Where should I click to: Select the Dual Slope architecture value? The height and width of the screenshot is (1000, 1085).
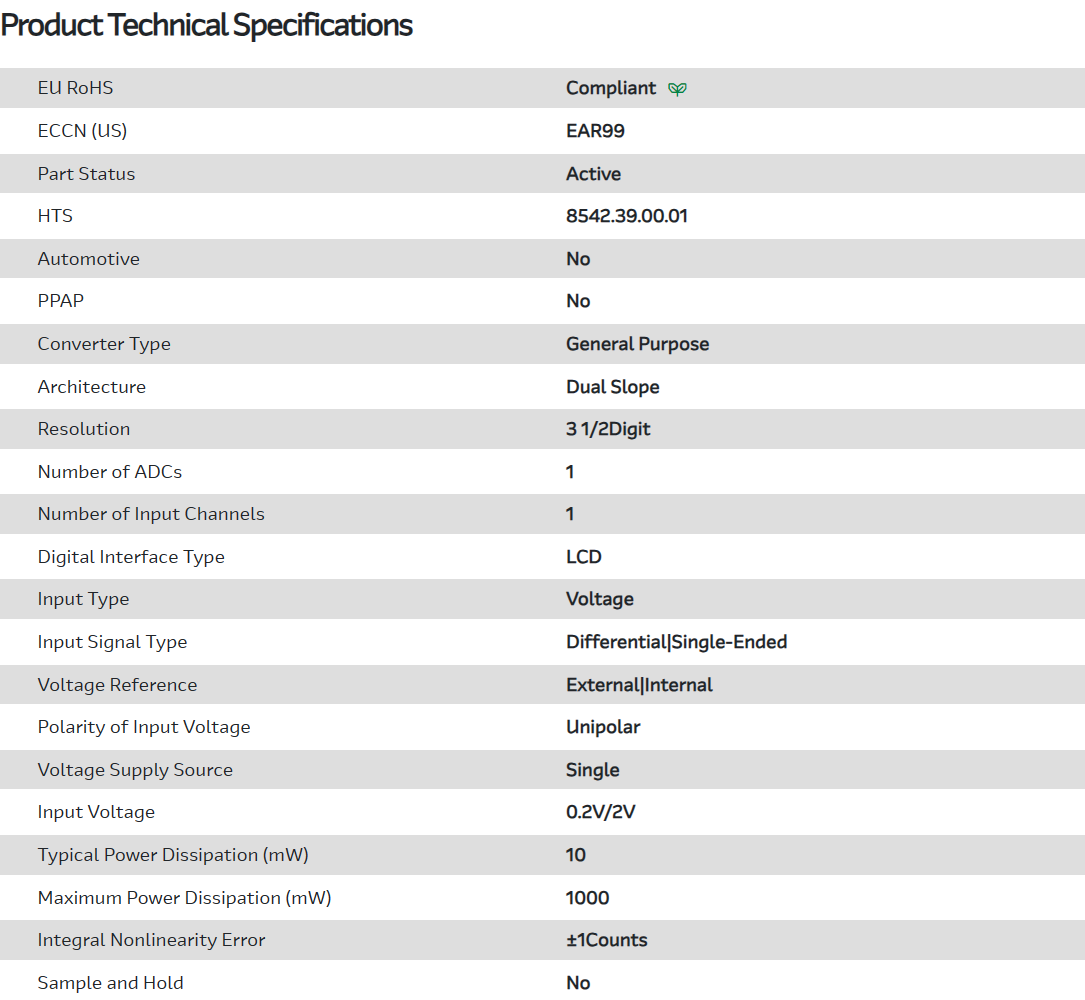tap(612, 387)
